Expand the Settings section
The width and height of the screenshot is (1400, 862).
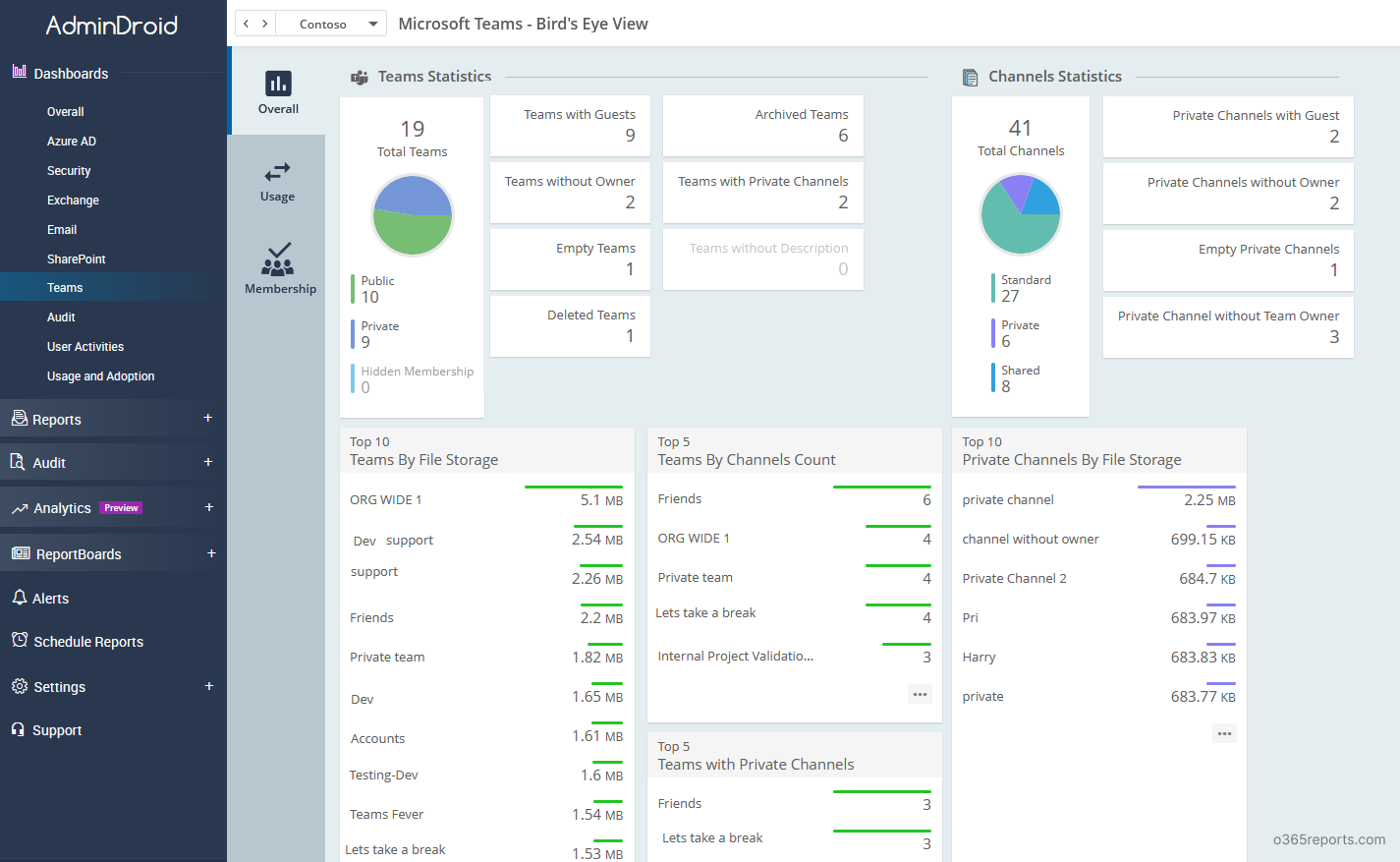tap(208, 686)
